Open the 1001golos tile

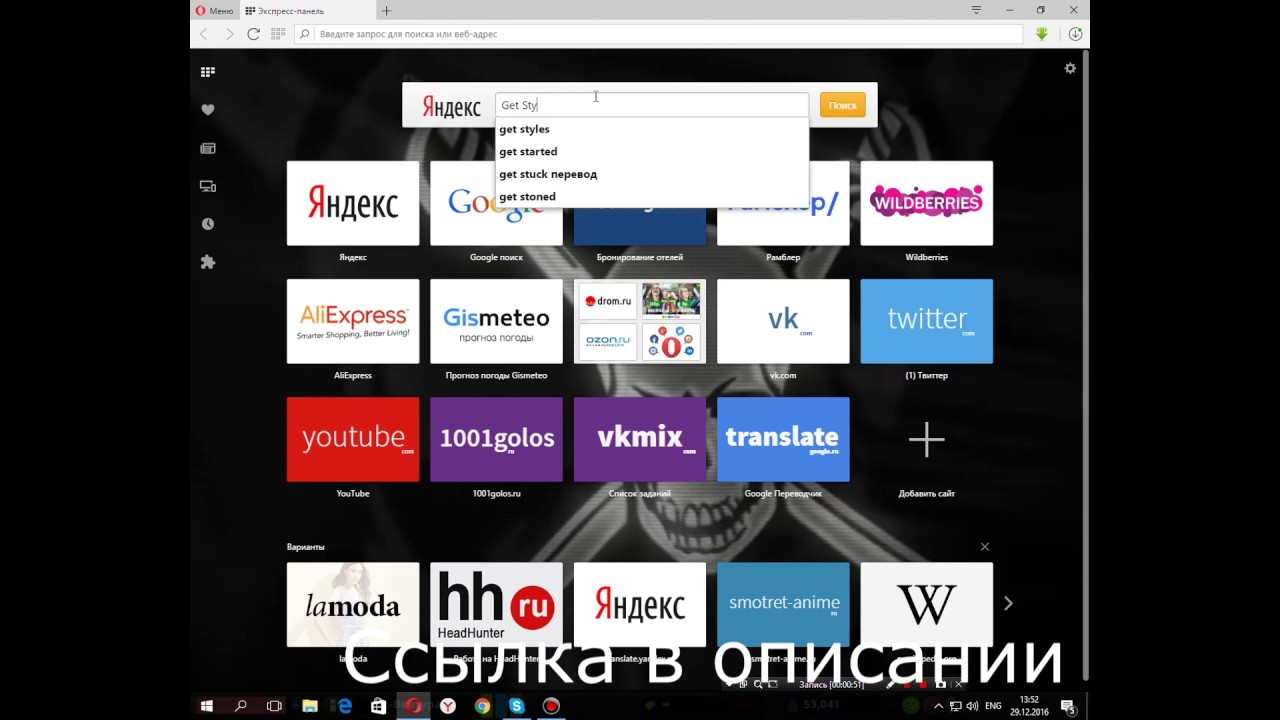click(496, 439)
